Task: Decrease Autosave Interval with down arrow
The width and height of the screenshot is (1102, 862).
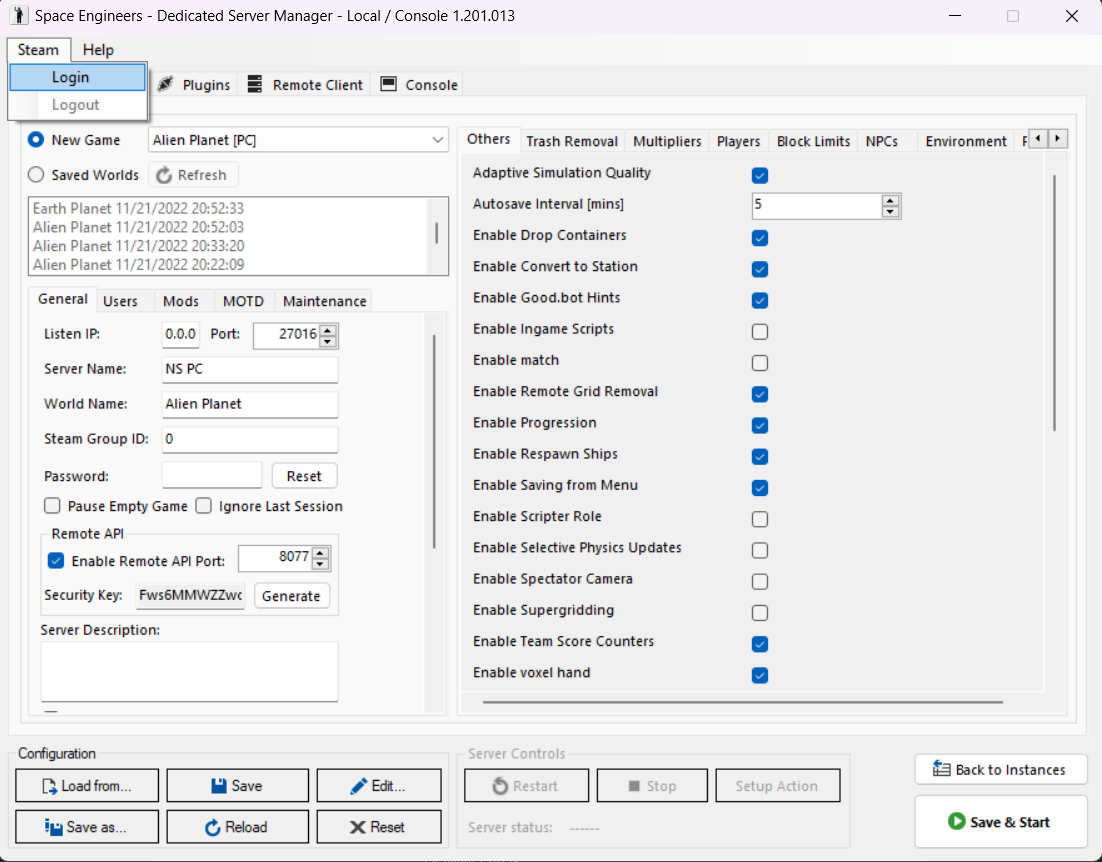Action: point(890,211)
